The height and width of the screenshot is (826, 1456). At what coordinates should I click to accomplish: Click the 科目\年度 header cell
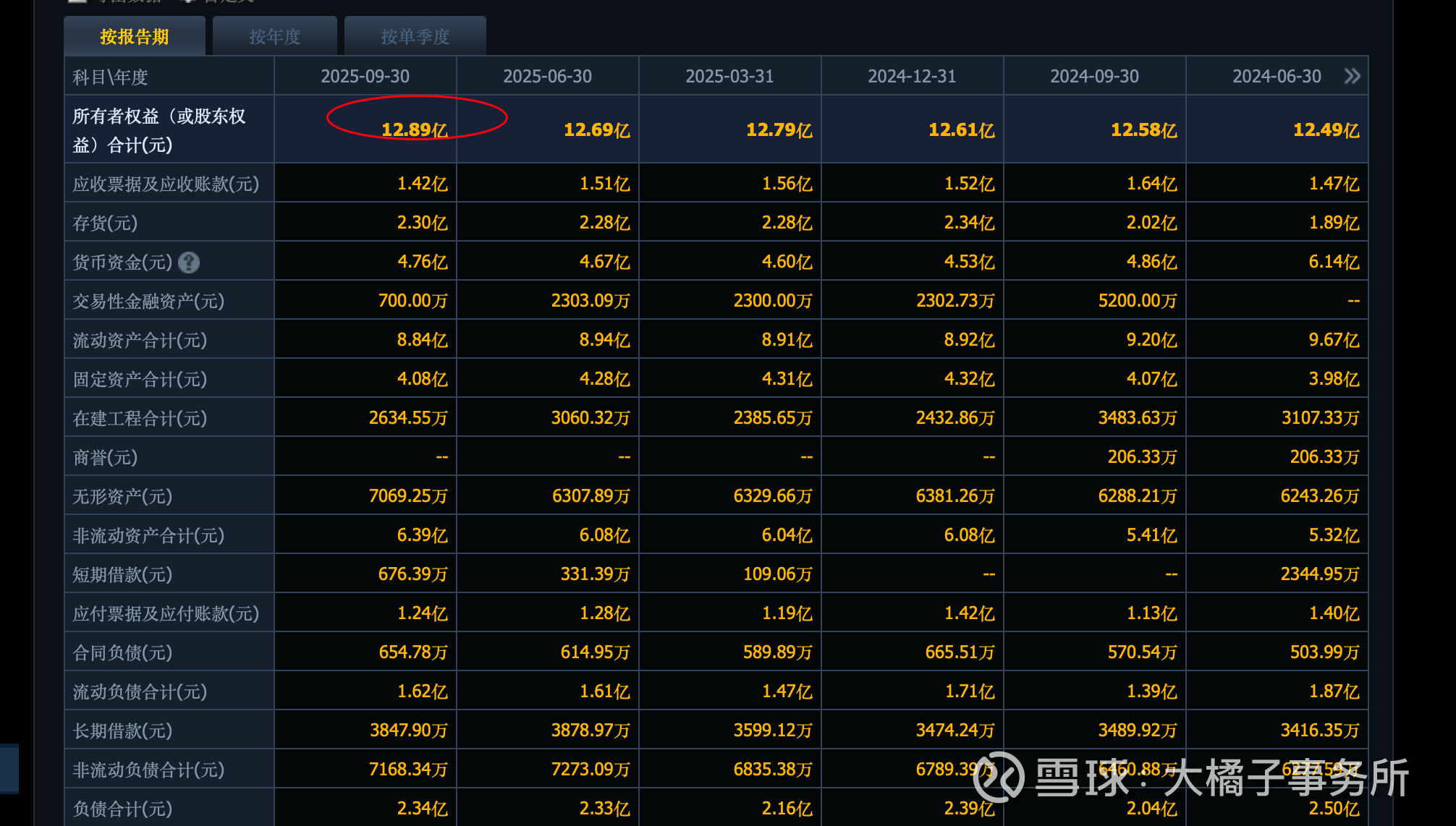(110, 77)
